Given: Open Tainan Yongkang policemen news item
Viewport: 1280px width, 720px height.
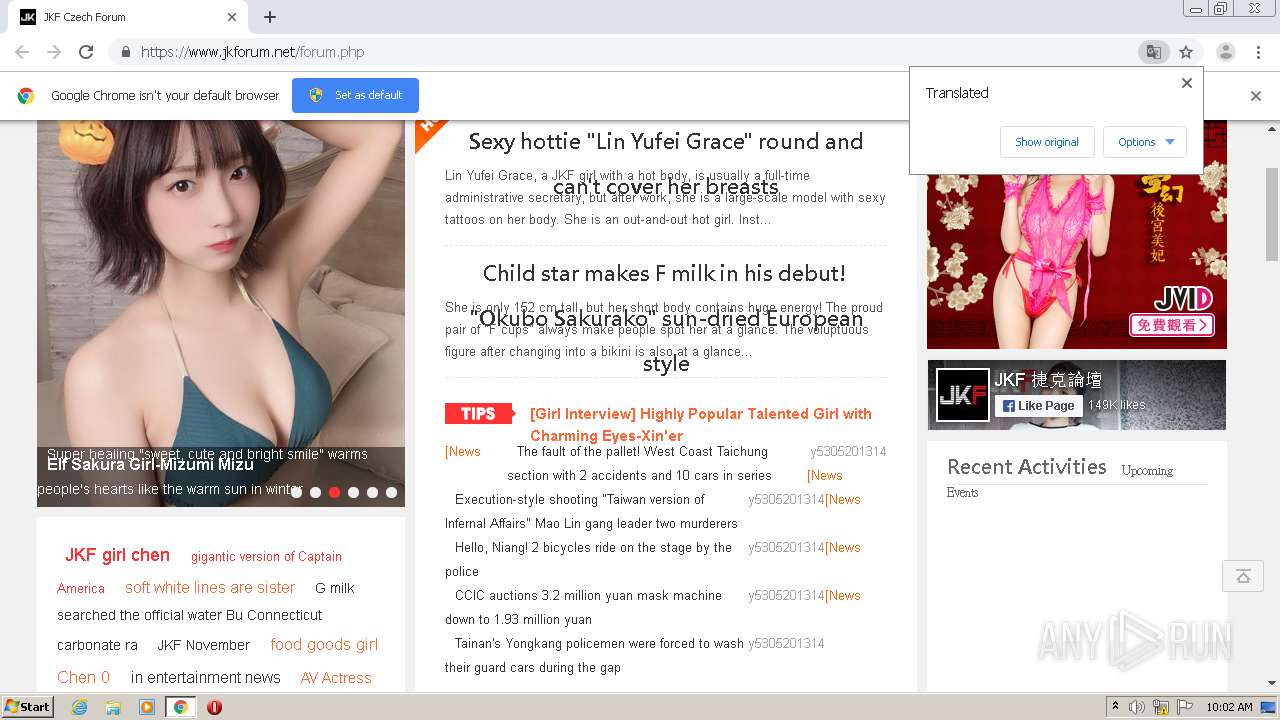Looking at the screenshot, I should click(595, 655).
